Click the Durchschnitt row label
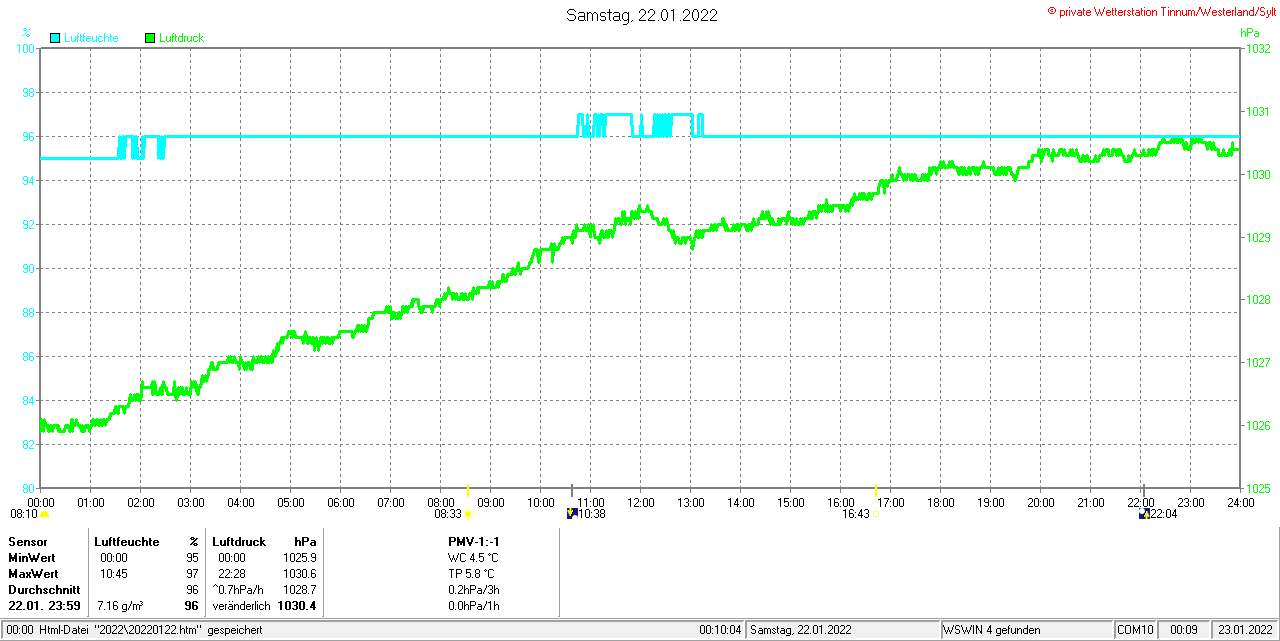This screenshot has width=1280, height=641. point(44,589)
